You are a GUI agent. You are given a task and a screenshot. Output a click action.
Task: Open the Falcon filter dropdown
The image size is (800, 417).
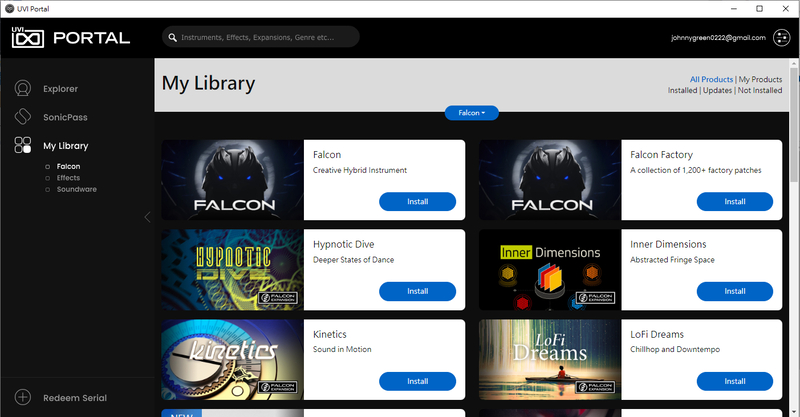471,113
